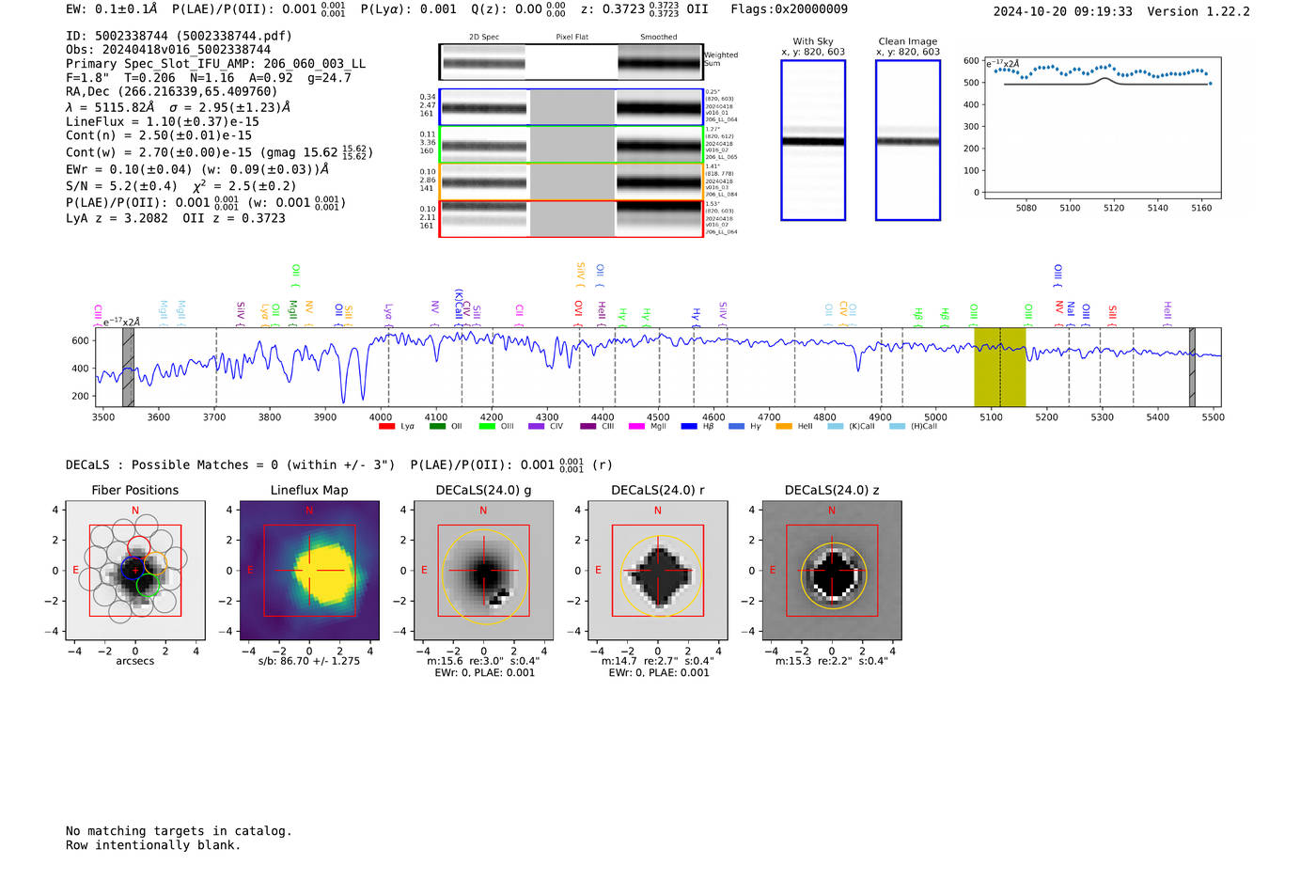Click the blue-outlined 2D fiber spectrum row
Image resolution: width=1316 pixels, height=896 pixels.
pos(572,107)
